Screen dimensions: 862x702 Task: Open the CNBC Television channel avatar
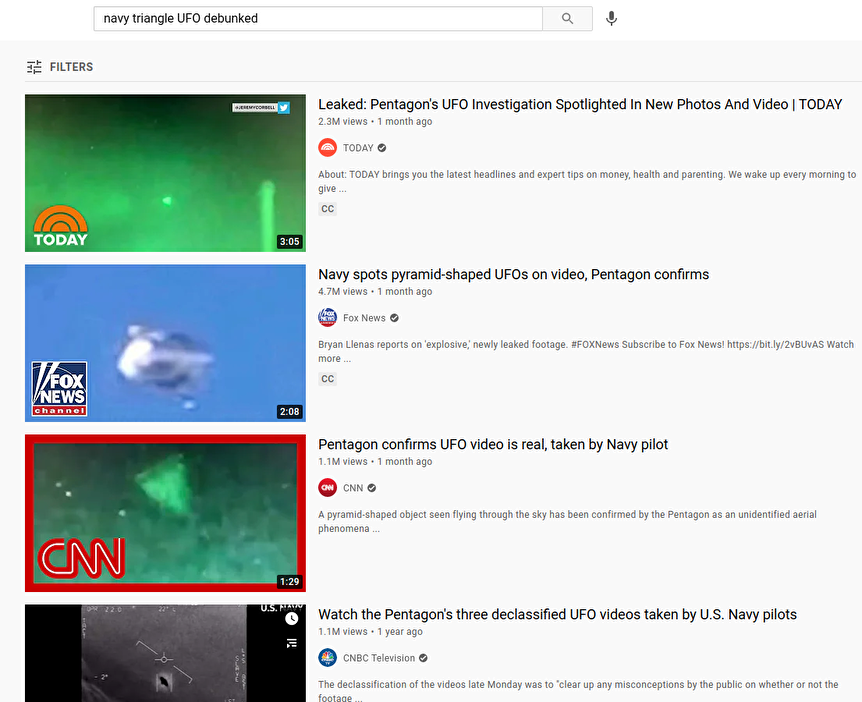328,658
